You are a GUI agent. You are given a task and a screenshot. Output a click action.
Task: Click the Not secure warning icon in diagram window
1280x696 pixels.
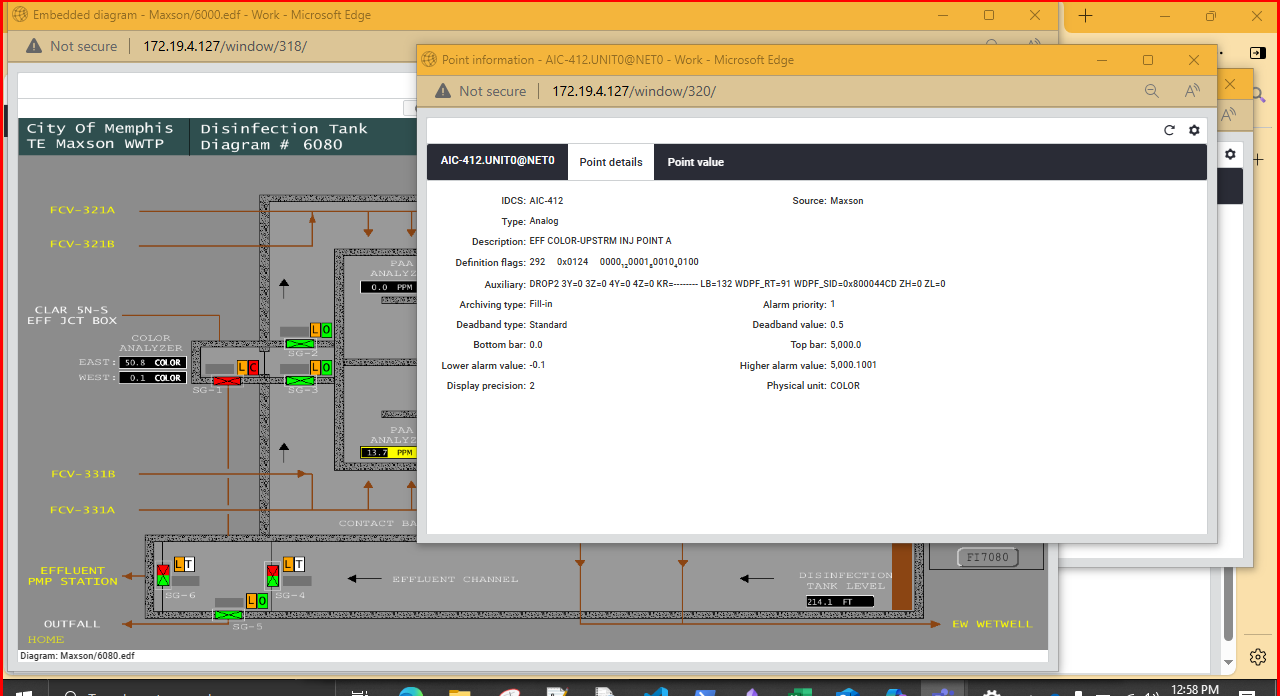click(x=34, y=46)
